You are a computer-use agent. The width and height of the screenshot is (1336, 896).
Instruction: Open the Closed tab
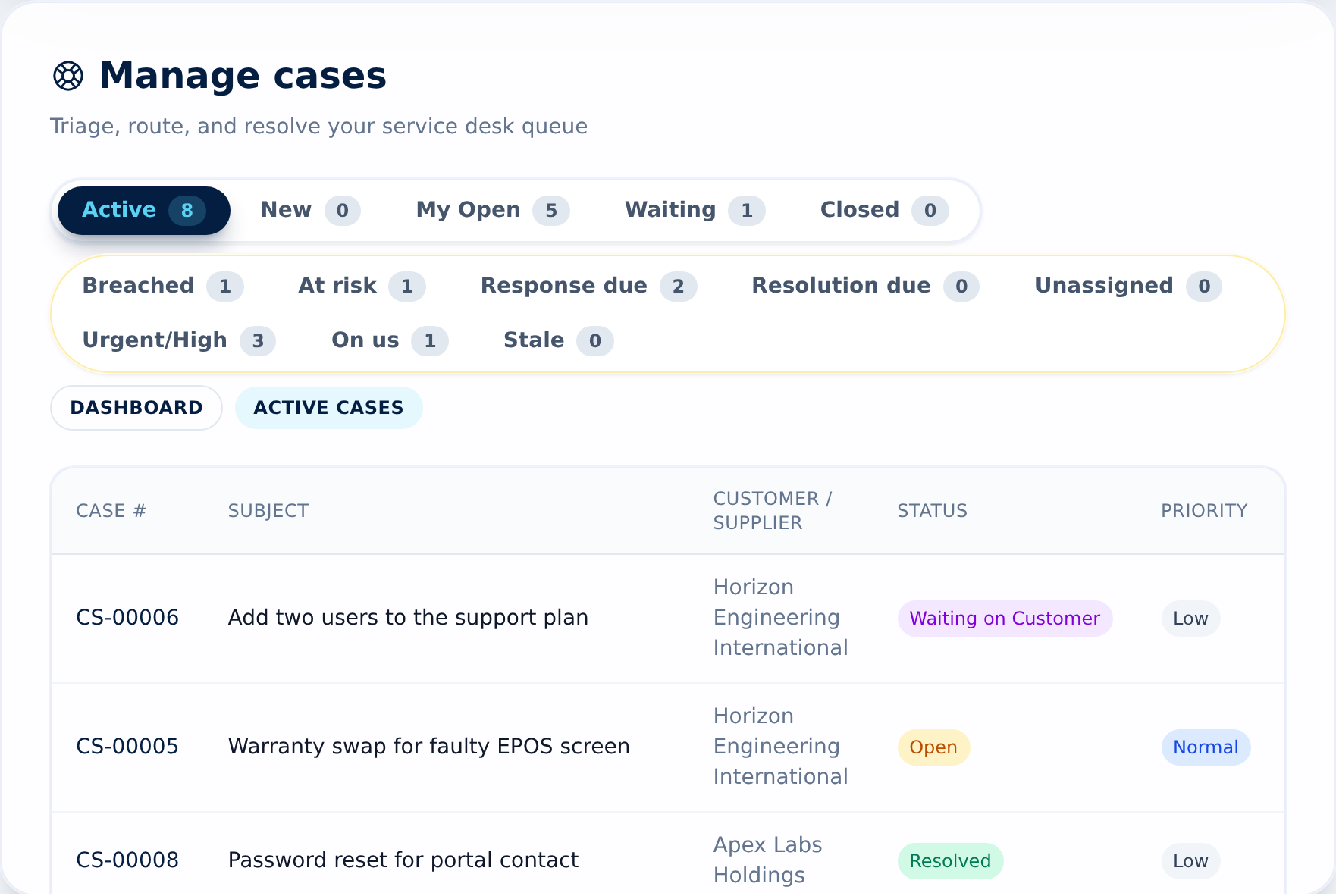point(883,210)
